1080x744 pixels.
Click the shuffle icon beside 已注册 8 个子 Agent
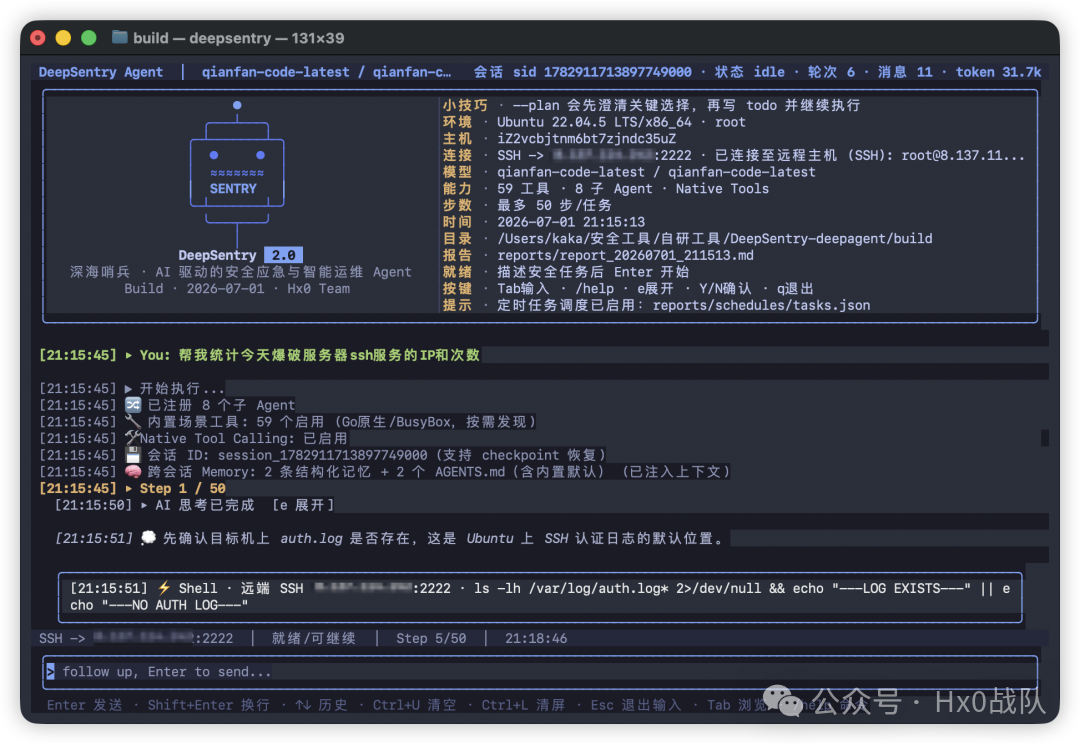[133, 405]
